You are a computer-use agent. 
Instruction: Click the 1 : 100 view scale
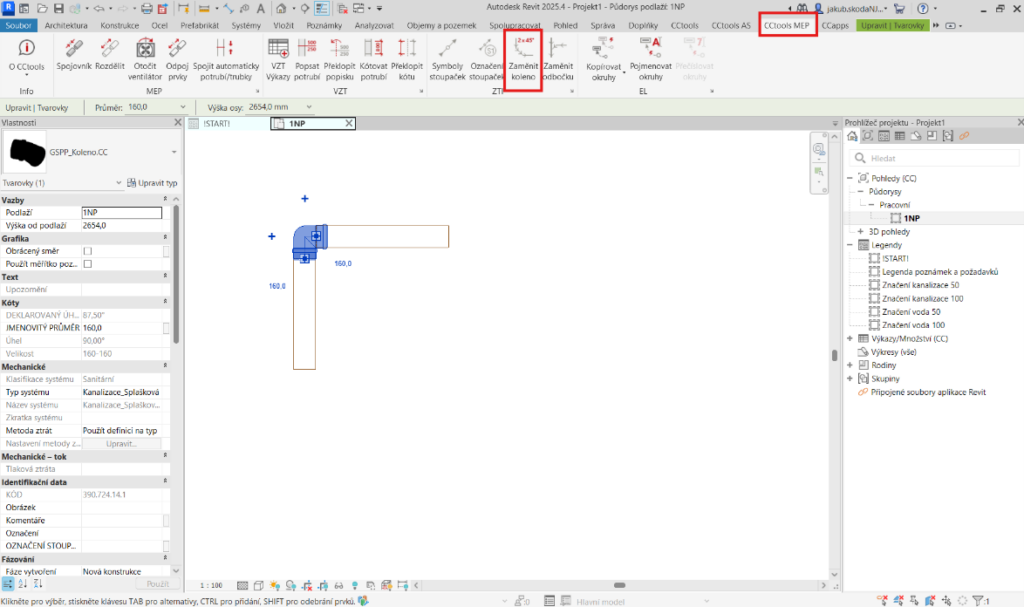(x=211, y=585)
